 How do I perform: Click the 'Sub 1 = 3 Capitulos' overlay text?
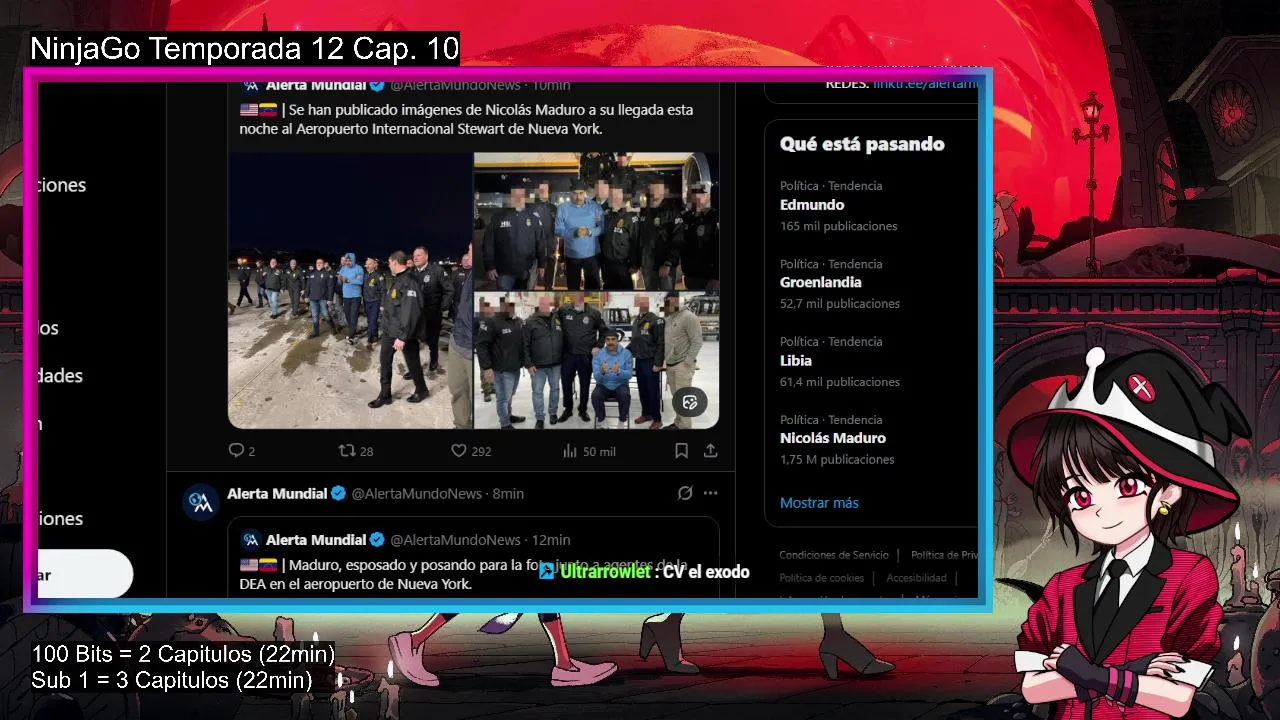coord(171,680)
